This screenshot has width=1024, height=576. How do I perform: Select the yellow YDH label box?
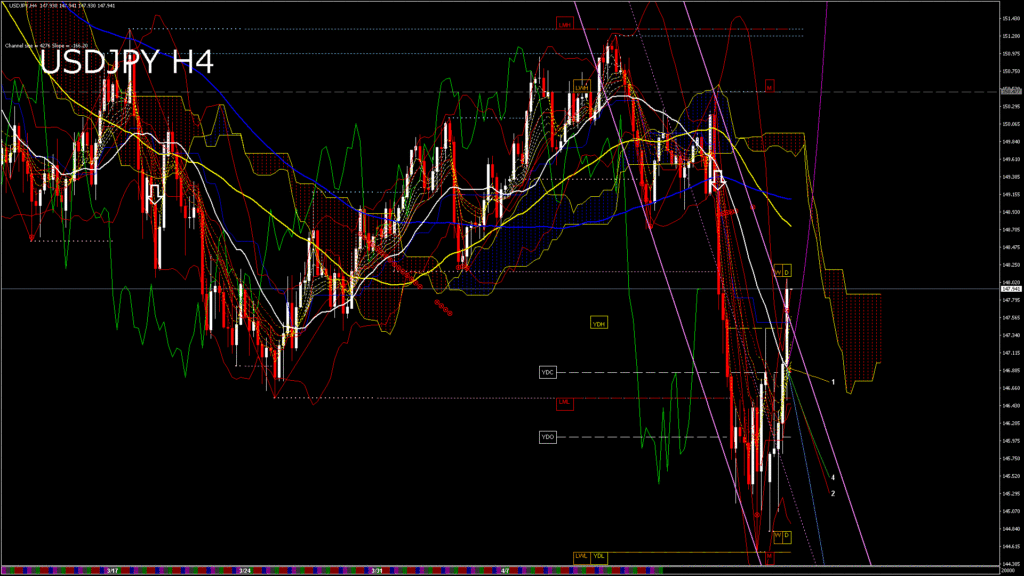pos(599,323)
